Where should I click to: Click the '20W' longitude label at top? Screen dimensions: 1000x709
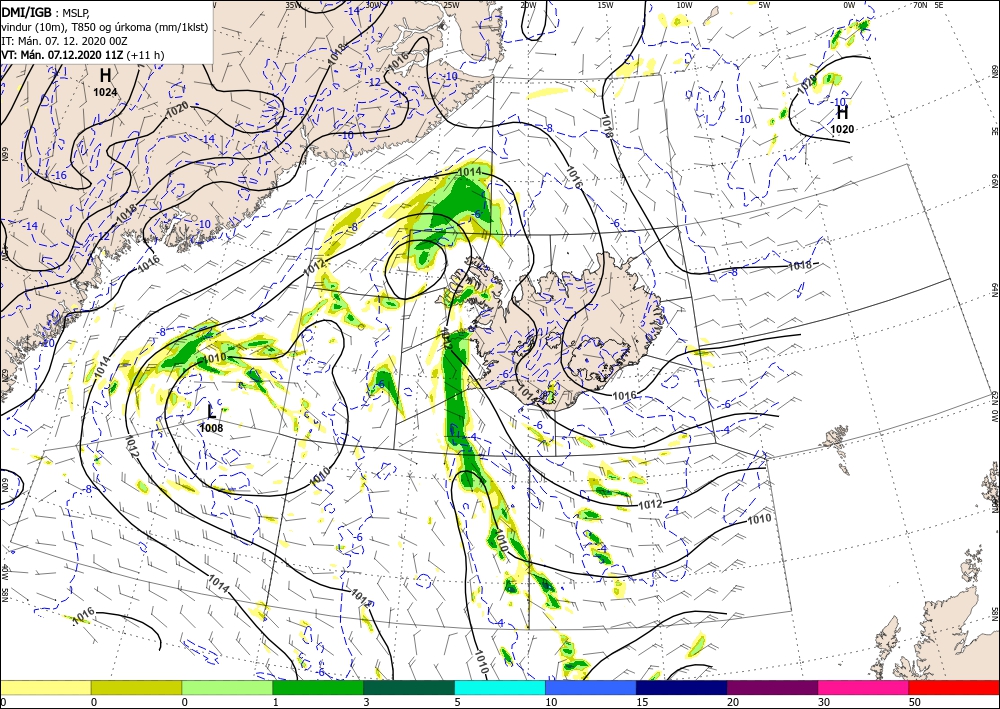528,5
